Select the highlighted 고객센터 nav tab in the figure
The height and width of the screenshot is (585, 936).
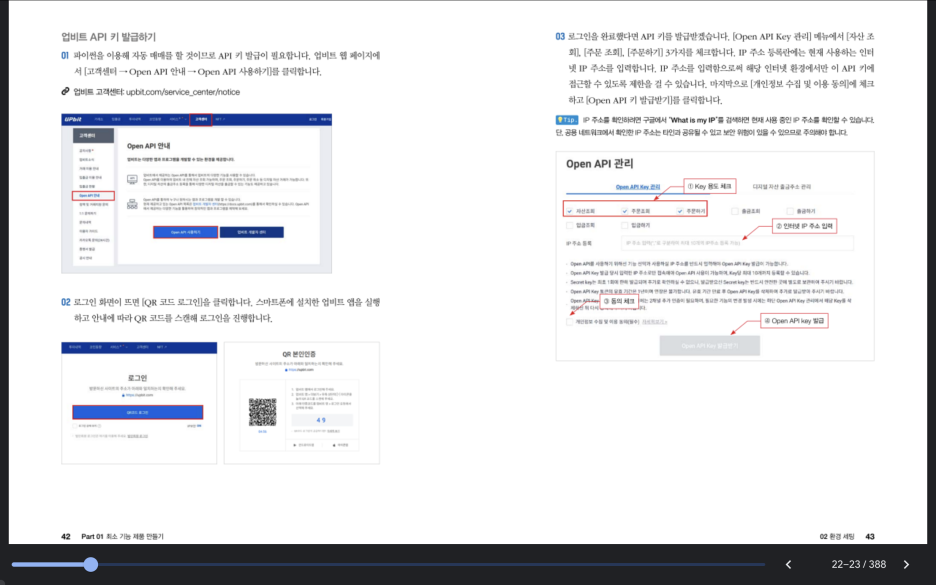pyautogui.click(x=201, y=119)
